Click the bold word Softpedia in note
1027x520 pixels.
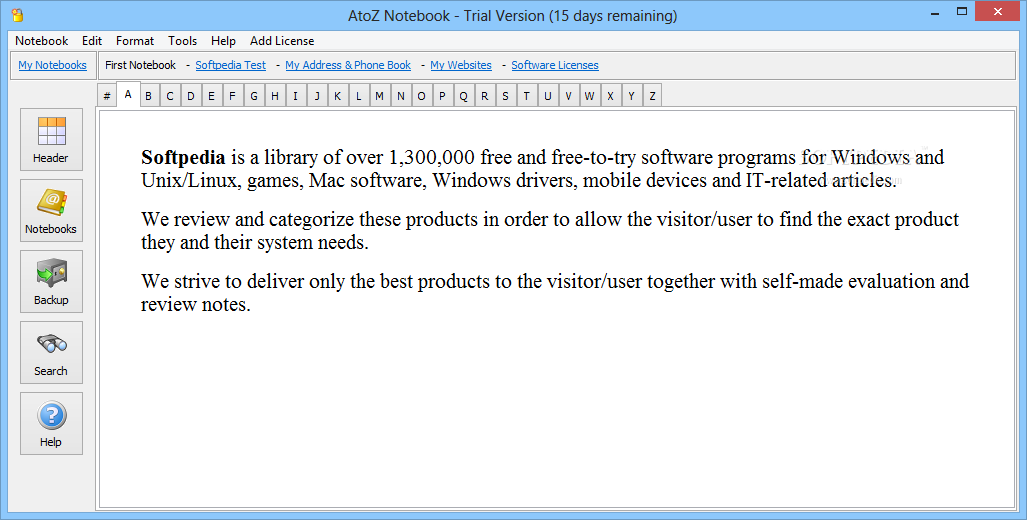click(x=183, y=157)
